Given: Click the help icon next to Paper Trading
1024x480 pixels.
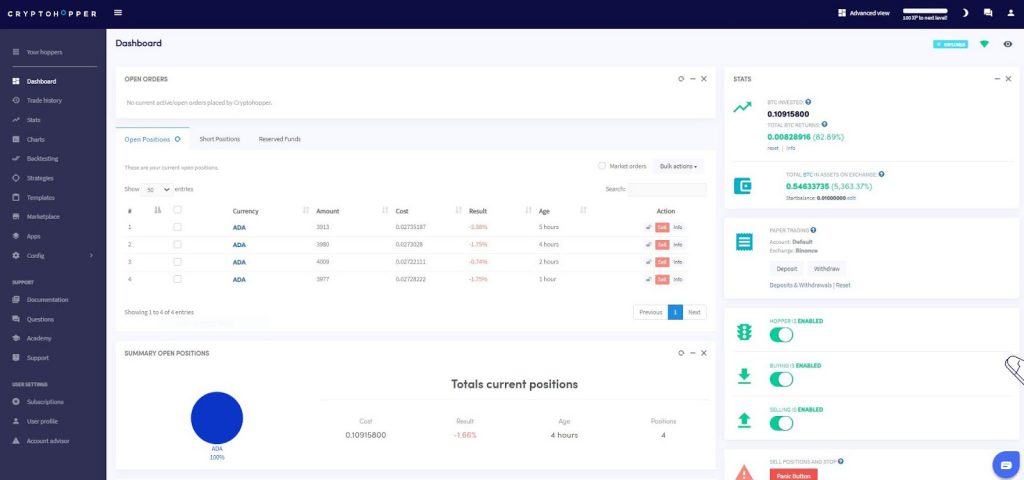Looking at the screenshot, I should [x=813, y=230].
